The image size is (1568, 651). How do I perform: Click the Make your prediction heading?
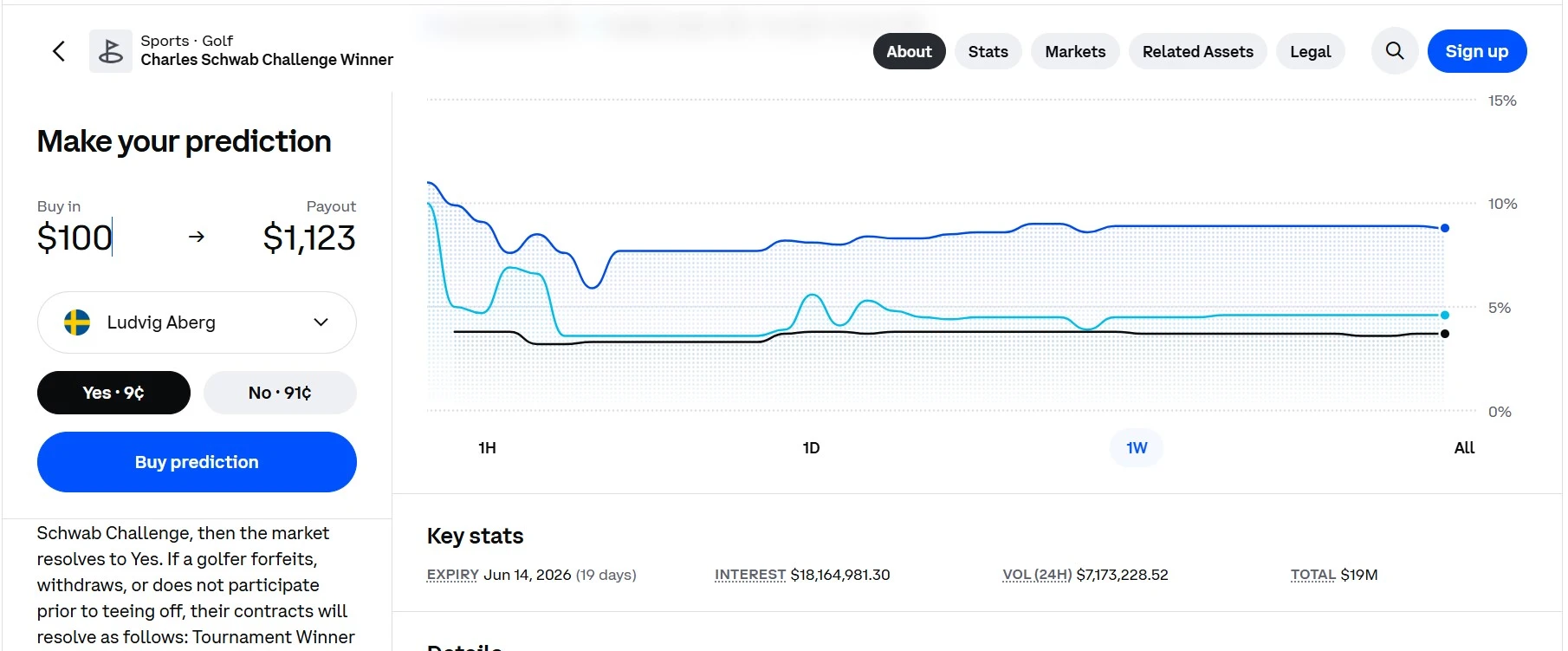184,141
